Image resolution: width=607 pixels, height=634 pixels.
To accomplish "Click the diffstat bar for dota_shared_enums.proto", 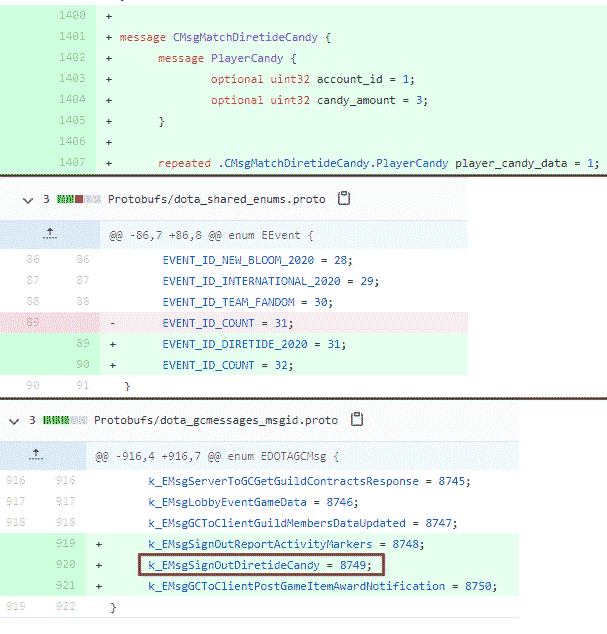I will tap(78, 199).
